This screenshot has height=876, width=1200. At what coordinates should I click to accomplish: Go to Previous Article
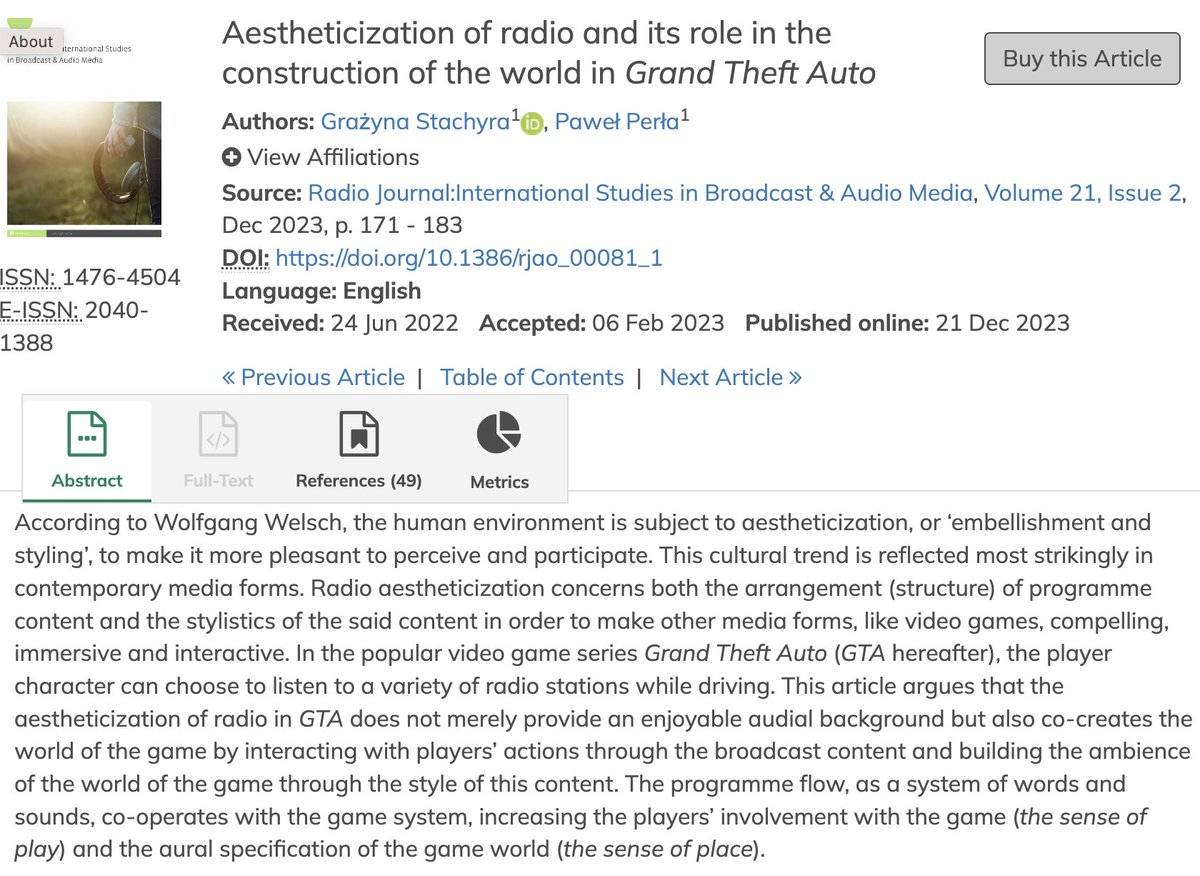tap(314, 377)
